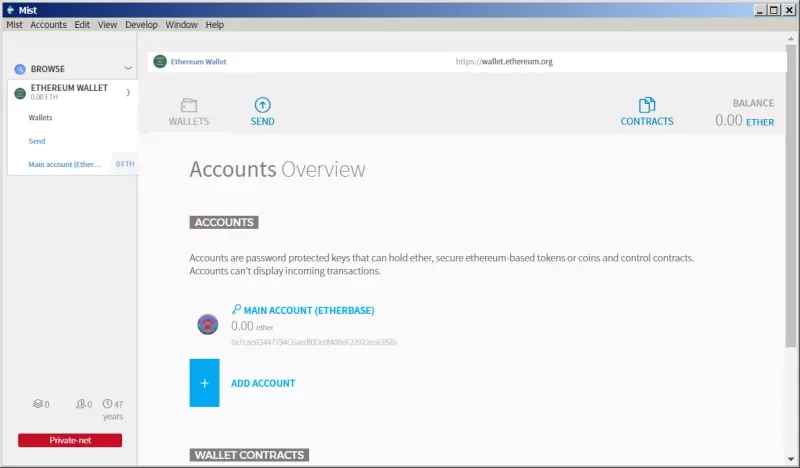
Task: Click the peers count status icon
Action: point(81,404)
